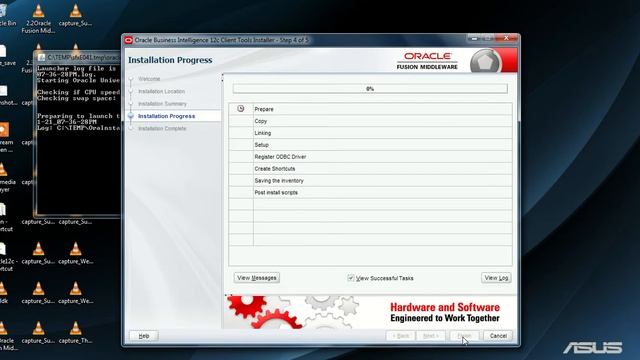The image size is (640, 360).
Task: Minimize the Oracle installer window
Action: (x=474, y=38)
